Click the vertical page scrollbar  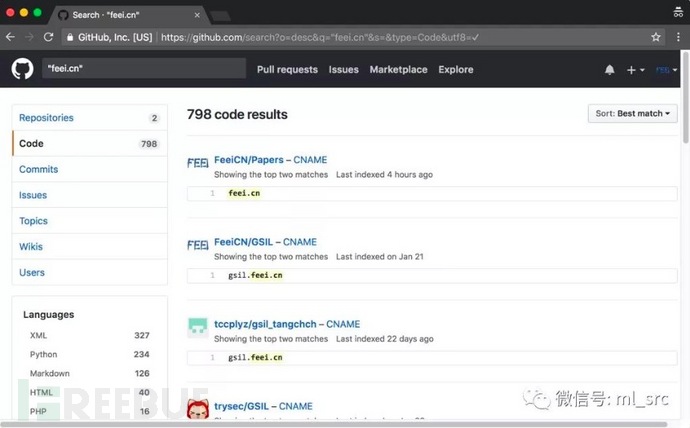pos(685,98)
